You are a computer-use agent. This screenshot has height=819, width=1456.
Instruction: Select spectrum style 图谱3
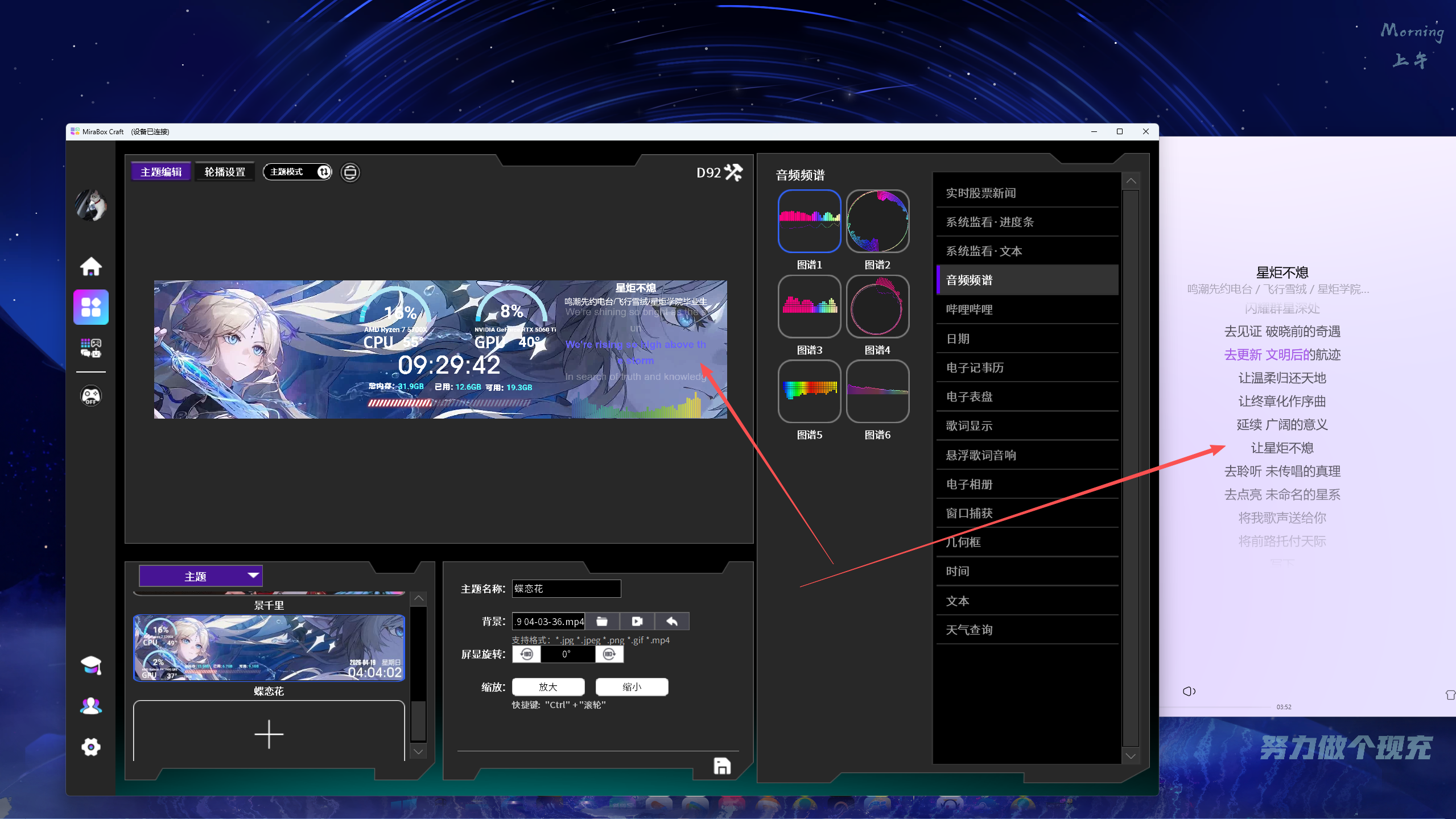click(x=809, y=306)
